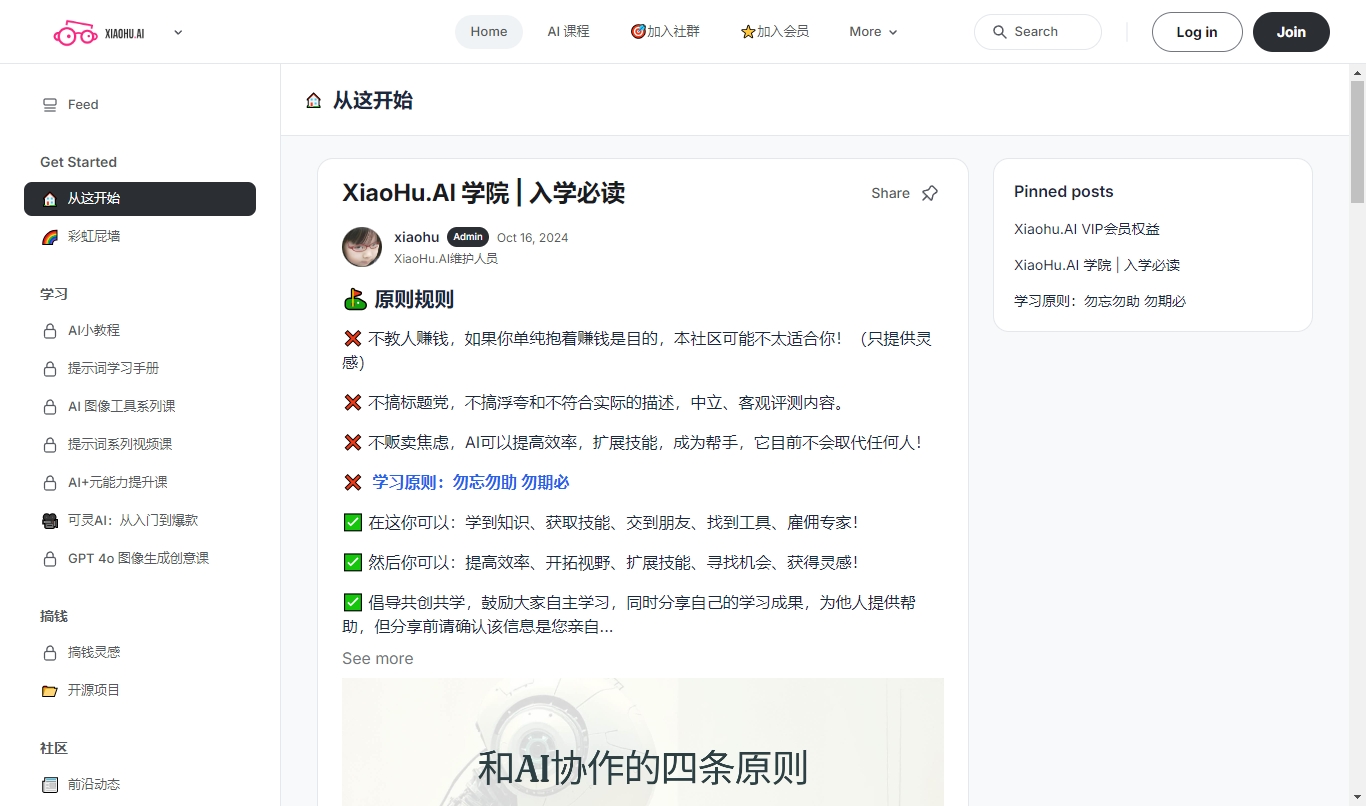Expand the community switcher chevron beside logo
The width and height of the screenshot is (1366, 806).
(x=178, y=32)
